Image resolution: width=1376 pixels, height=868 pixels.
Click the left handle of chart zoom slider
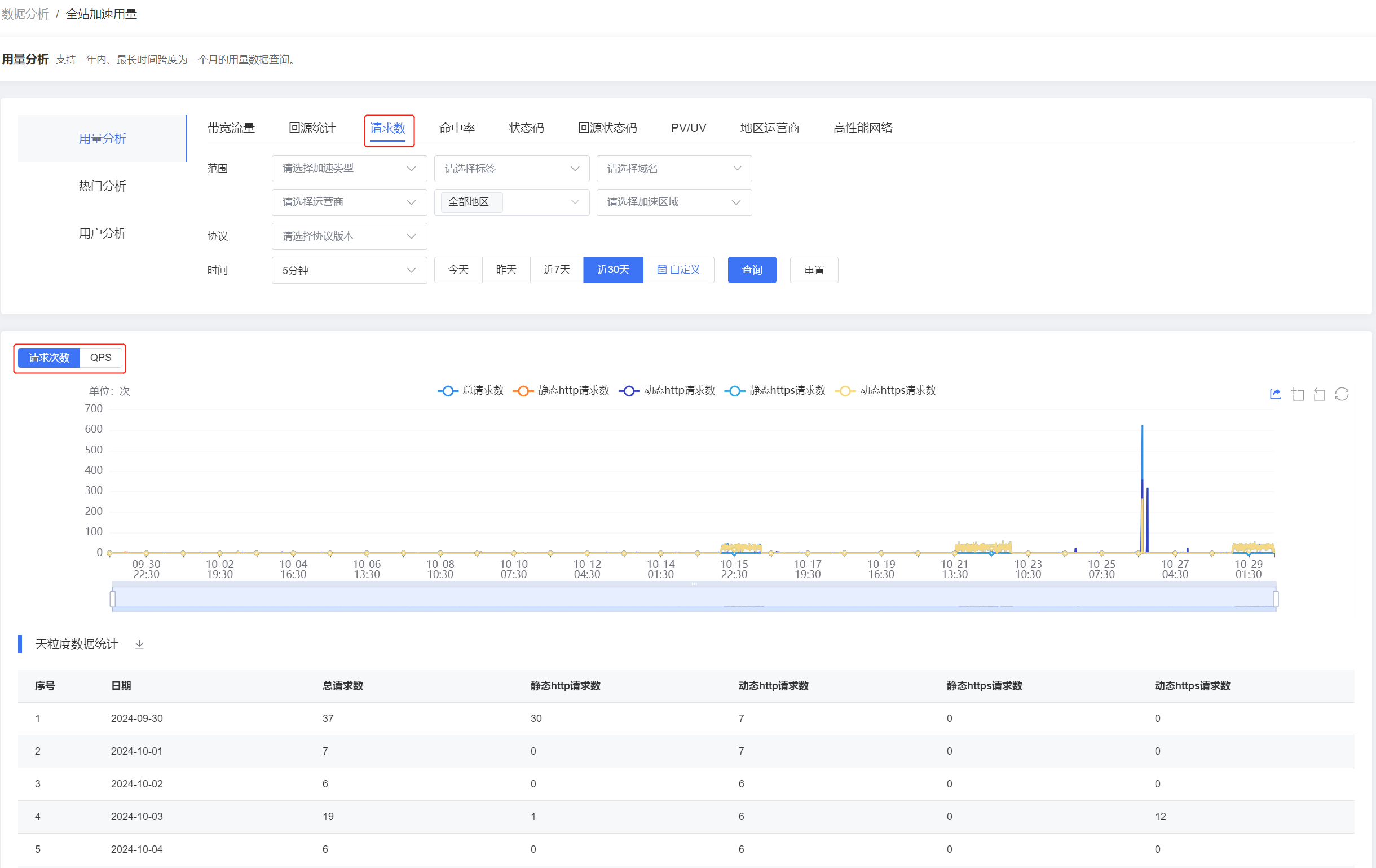[x=113, y=598]
